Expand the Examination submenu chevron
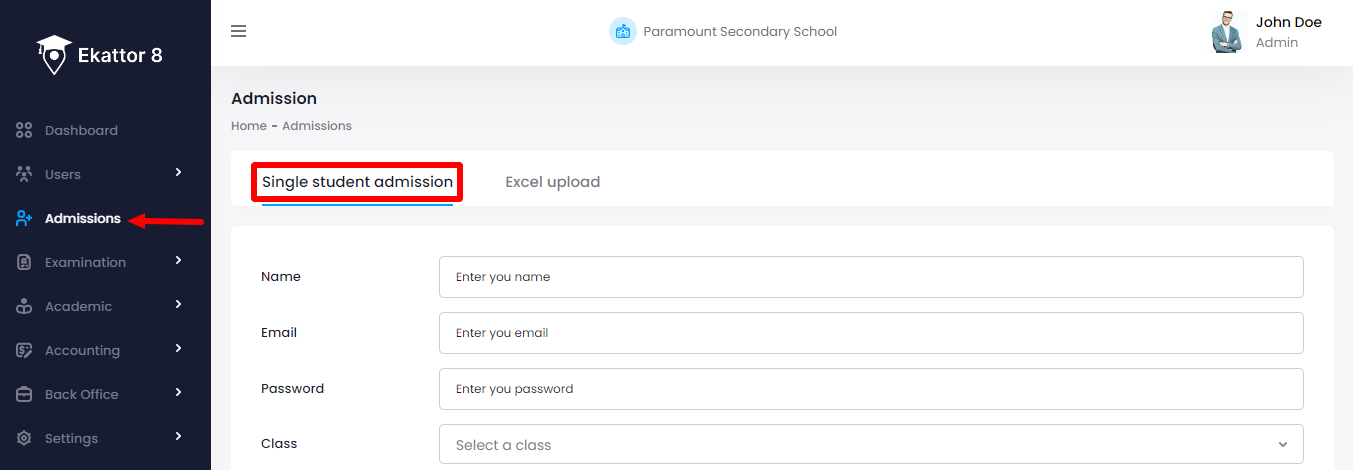Viewport: 1353px width, 470px height. [x=179, y=261]
